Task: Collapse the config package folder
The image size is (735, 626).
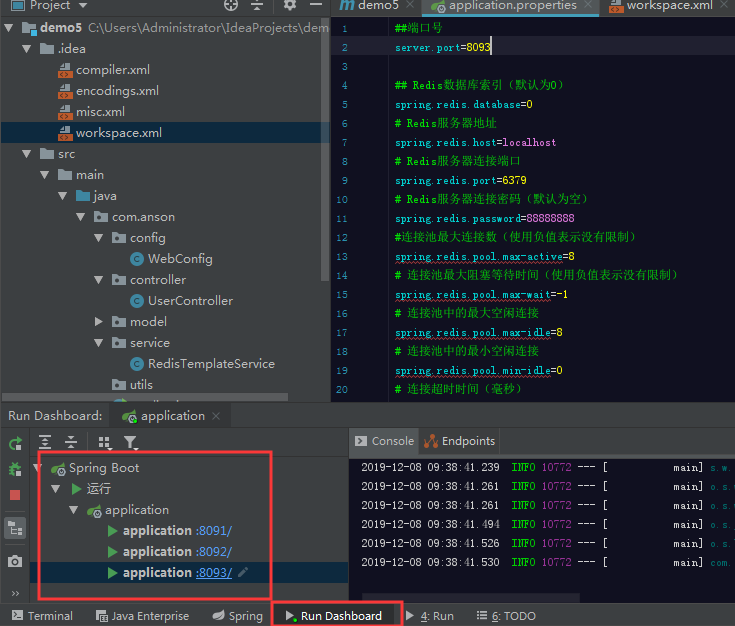Action: (x=99, y=238)
